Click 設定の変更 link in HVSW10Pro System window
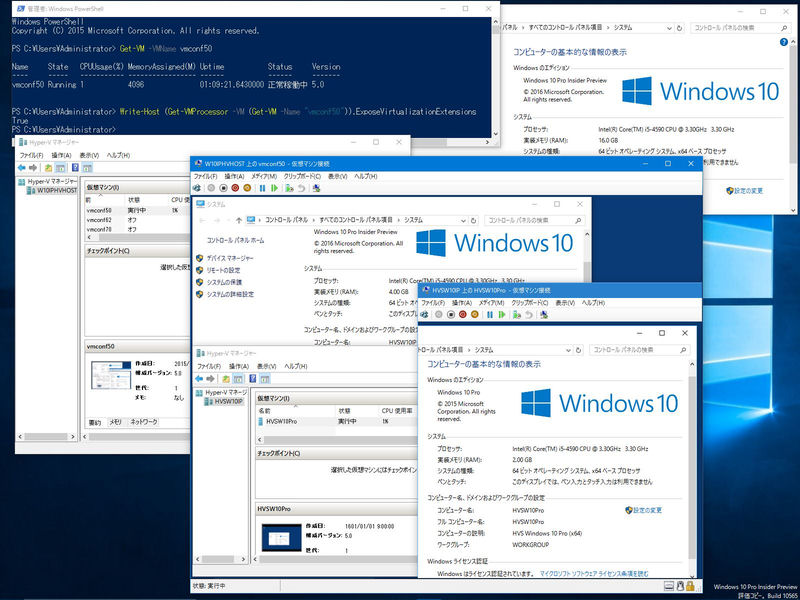Viewport: 800px width, 600px height. click(x=647, y=510)
